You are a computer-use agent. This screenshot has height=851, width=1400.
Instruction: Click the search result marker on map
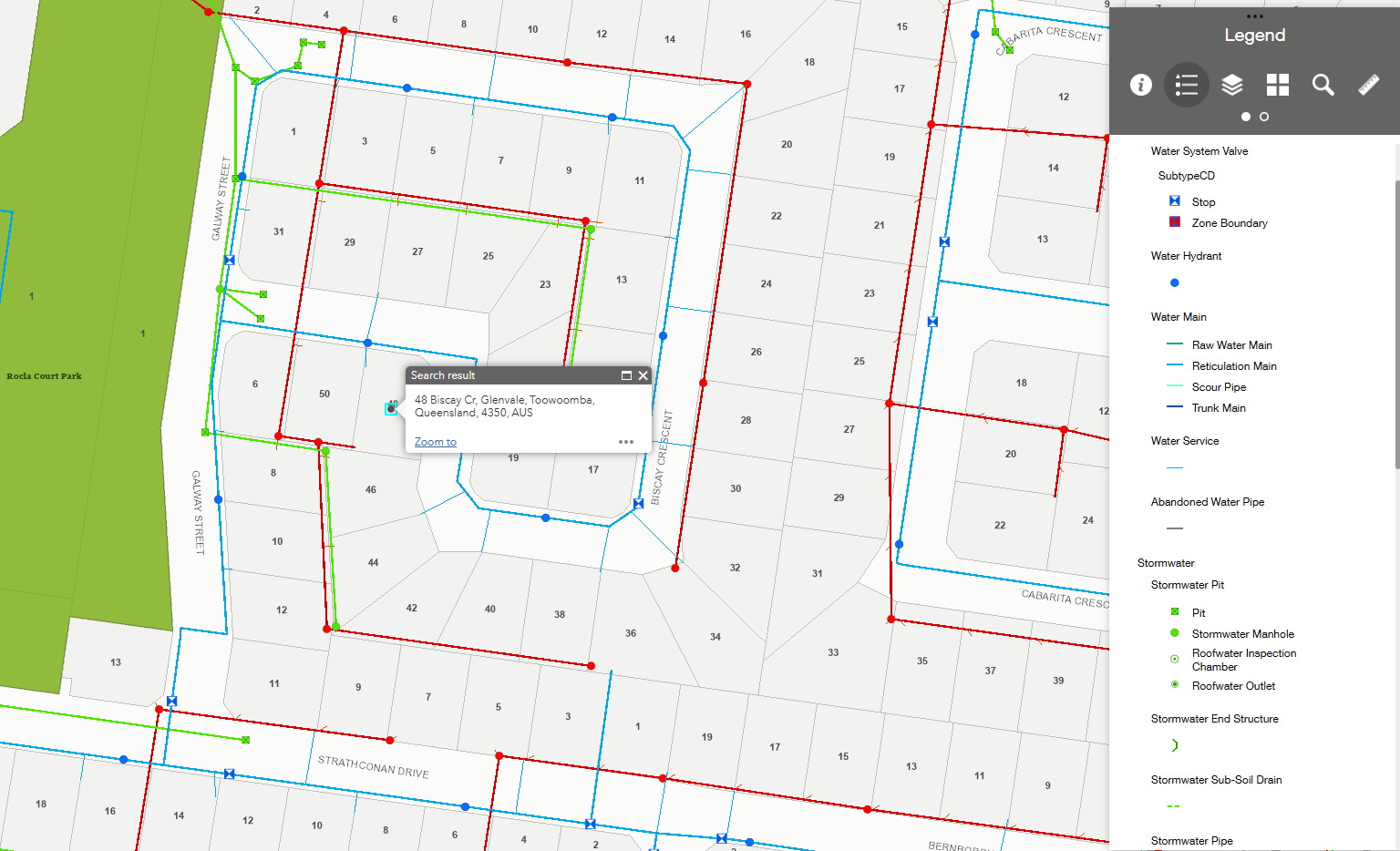tap(391, 409)
